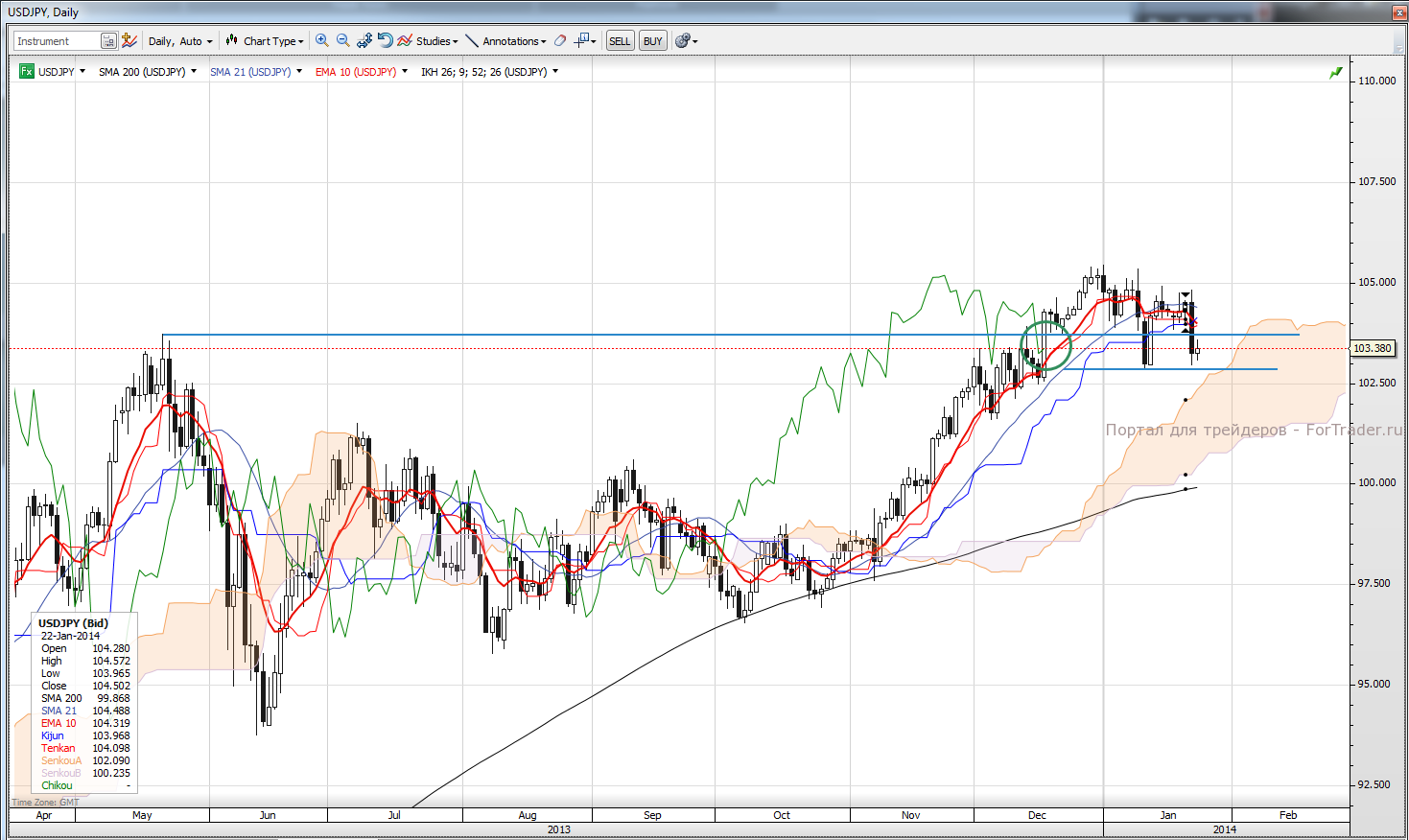The height and width of the screenshot is (840, 1409).
Task: Click the eraser icon in toolbar
Action: point(560,41)
